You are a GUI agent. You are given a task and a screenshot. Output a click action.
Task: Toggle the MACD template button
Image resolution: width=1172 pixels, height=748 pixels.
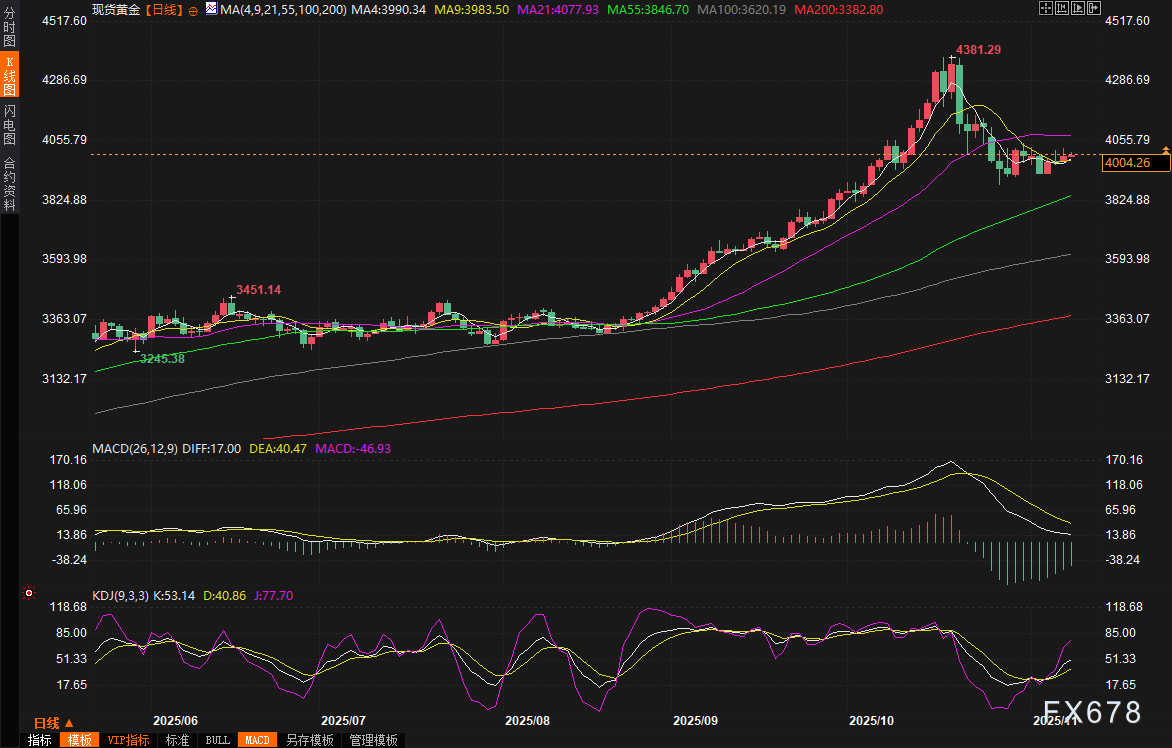point(256,740)
